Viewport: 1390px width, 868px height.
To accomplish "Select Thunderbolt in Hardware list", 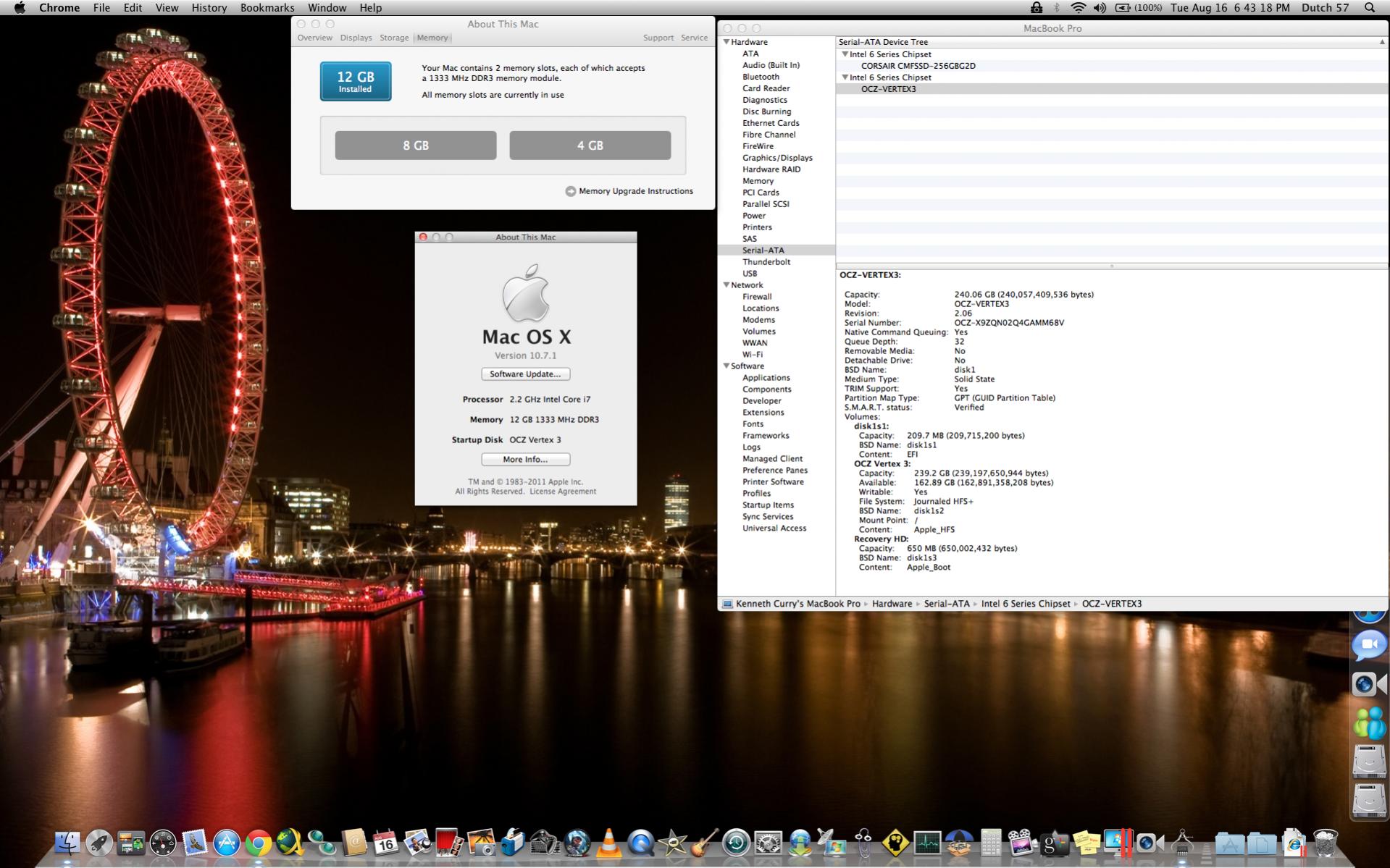I will coord(766,262).
